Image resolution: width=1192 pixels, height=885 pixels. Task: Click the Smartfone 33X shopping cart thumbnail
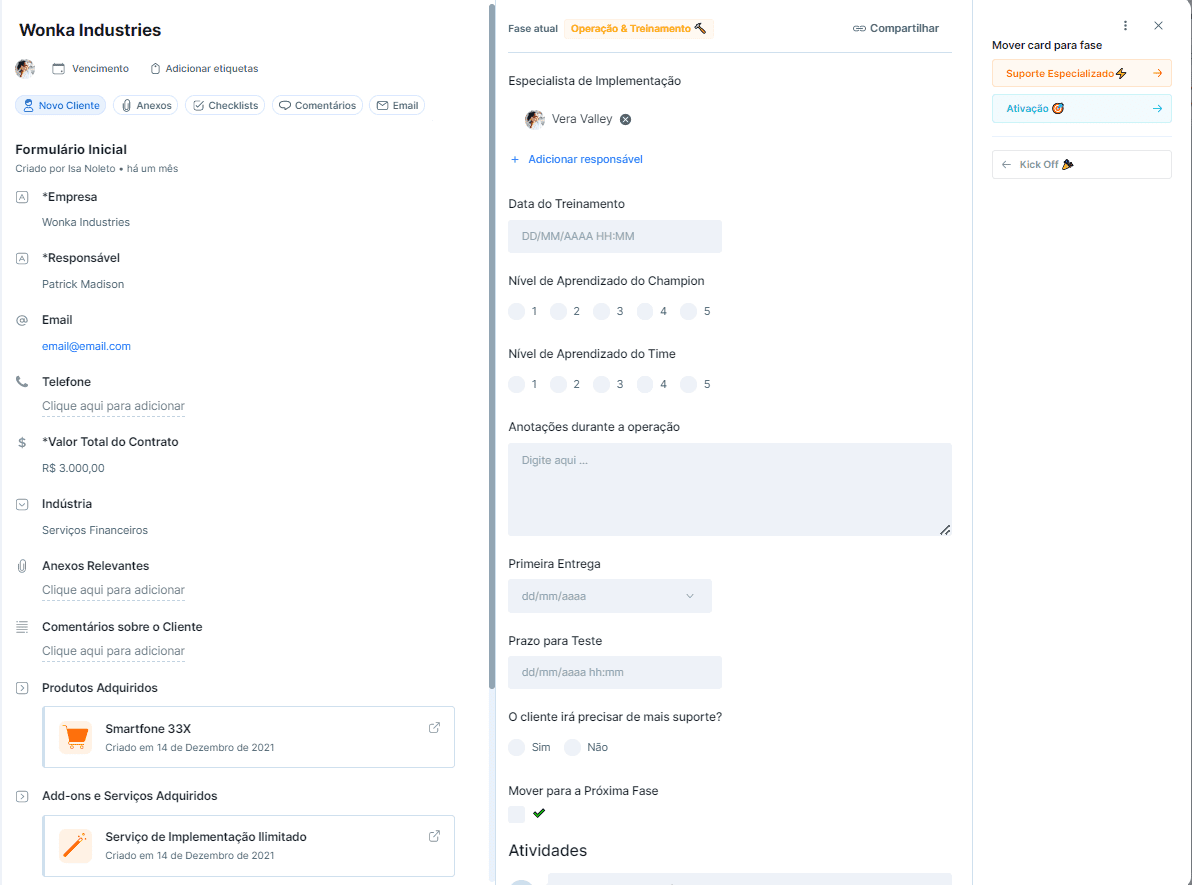tap(75, 737)
